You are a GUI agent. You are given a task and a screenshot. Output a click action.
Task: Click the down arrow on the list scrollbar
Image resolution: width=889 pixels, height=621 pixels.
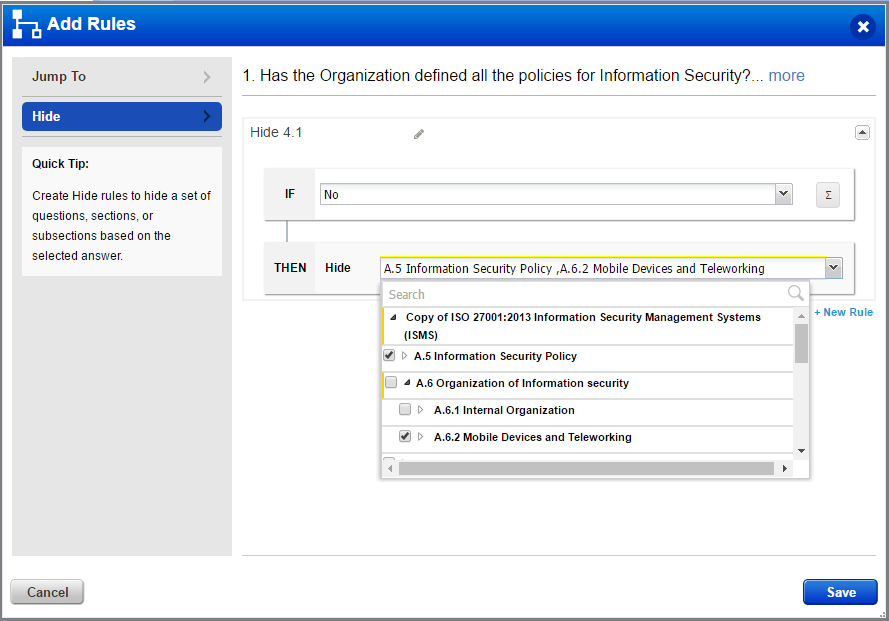[801, 449]
